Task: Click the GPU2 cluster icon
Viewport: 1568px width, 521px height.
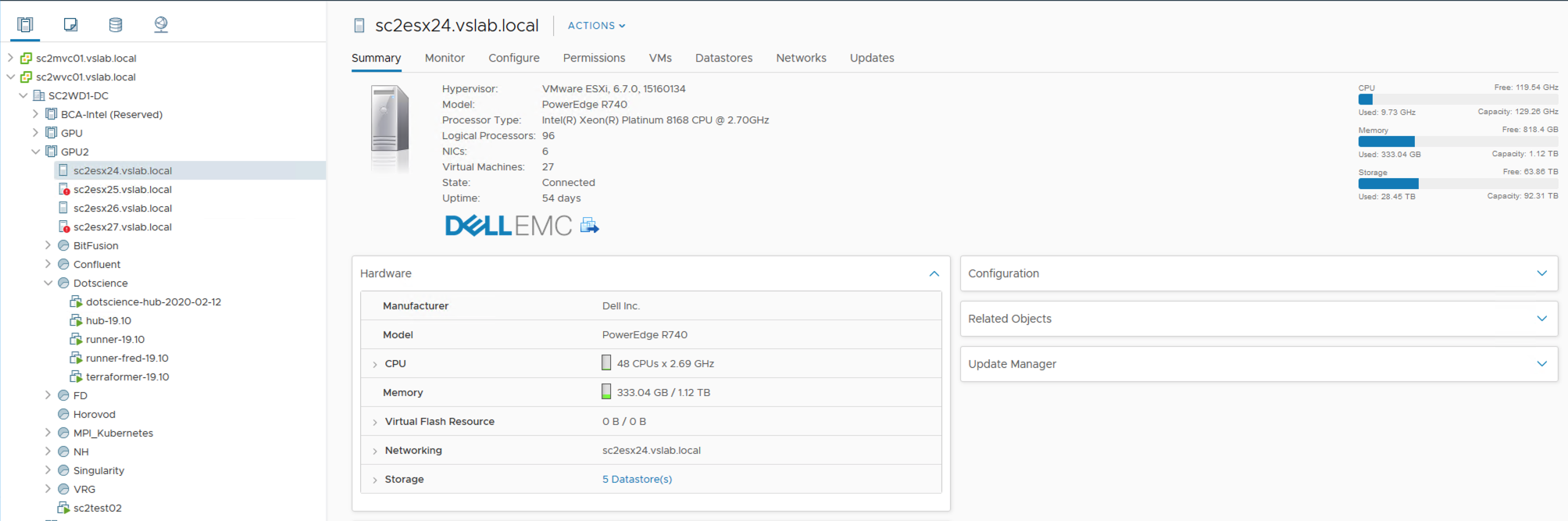Action: [x=52, y=152]
